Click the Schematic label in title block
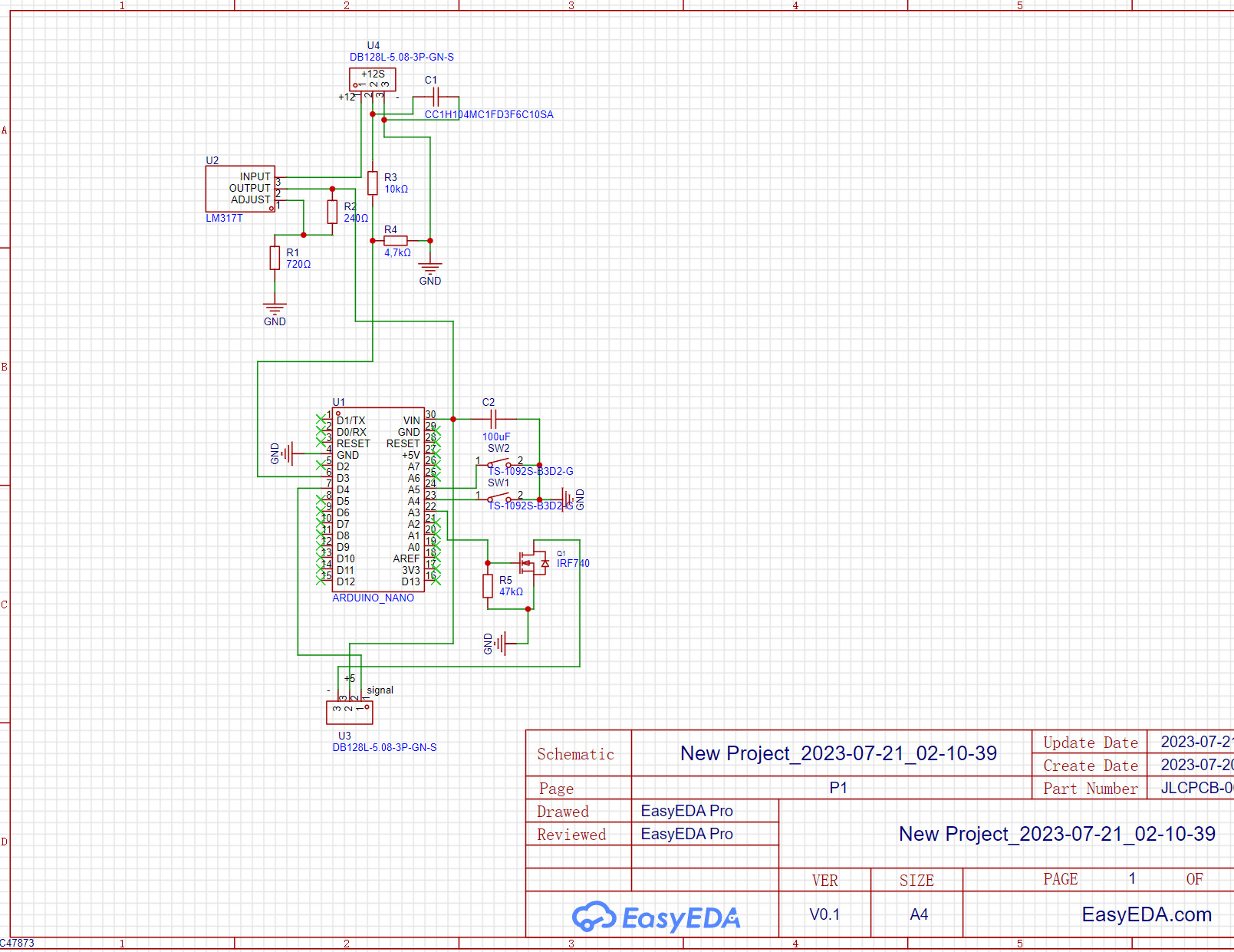This screenshot has height=952, width=1234. pos(575,754)
